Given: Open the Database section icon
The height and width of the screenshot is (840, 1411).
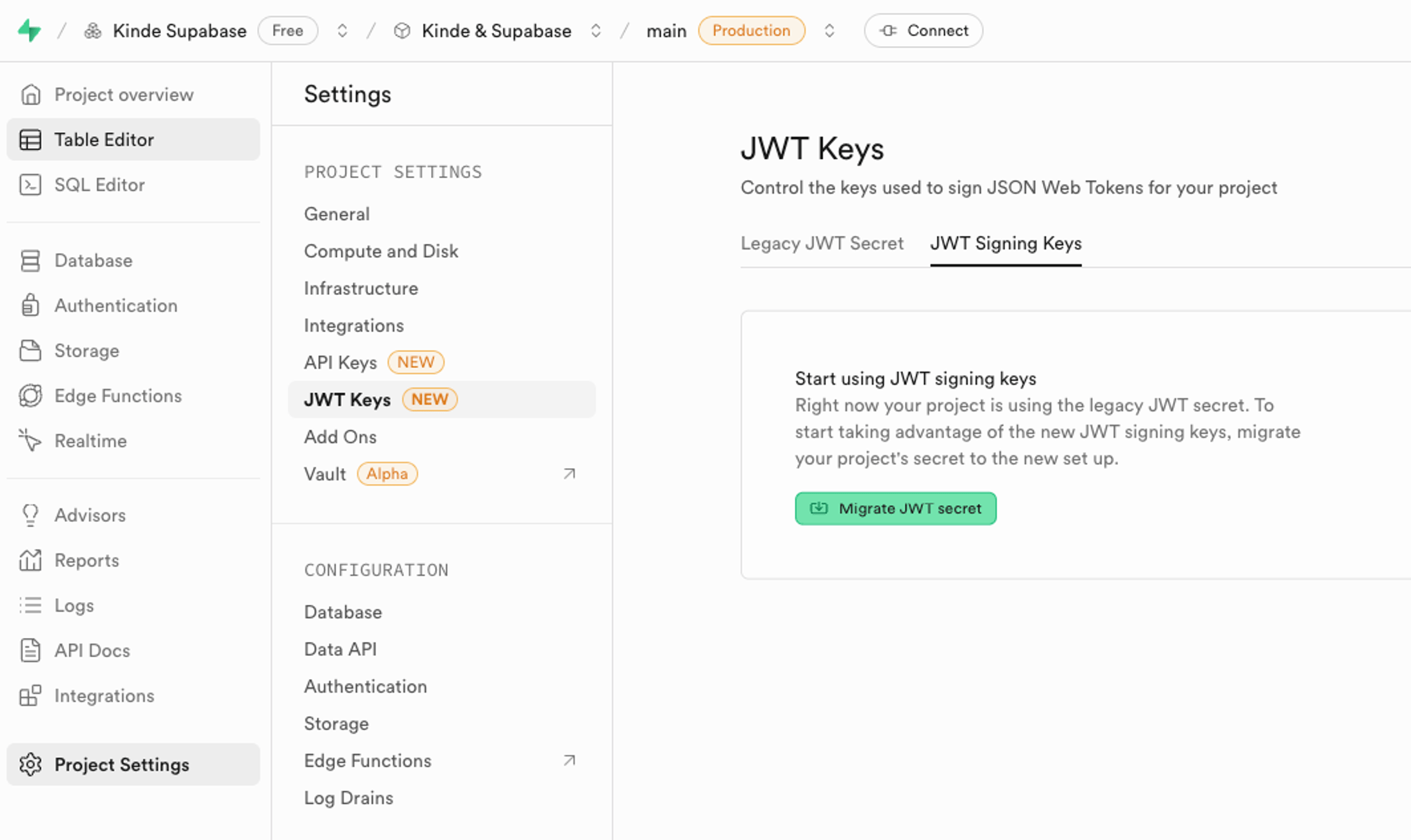Looking at the screenshot, I should click(x=30, y=260).
